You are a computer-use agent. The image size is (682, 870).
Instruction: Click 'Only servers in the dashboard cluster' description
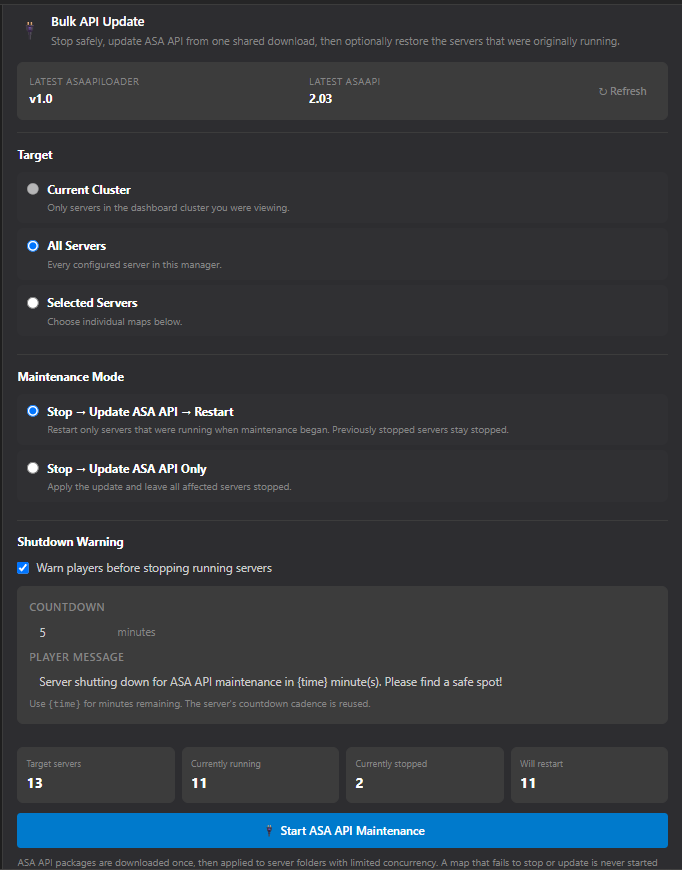[168, 208]
